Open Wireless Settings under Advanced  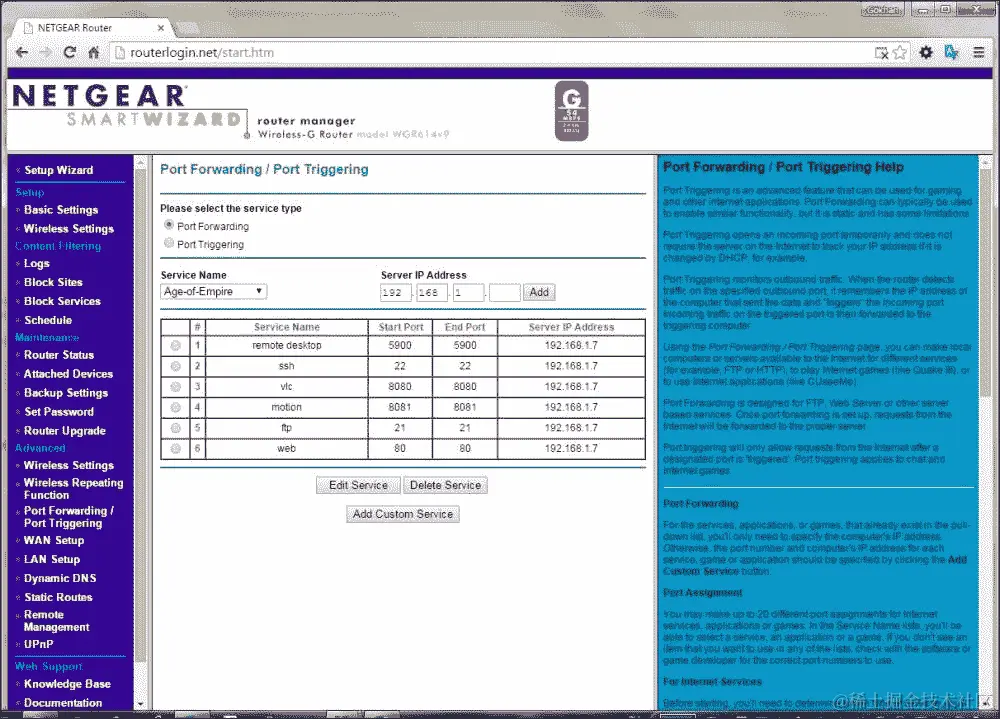point(69,466)
